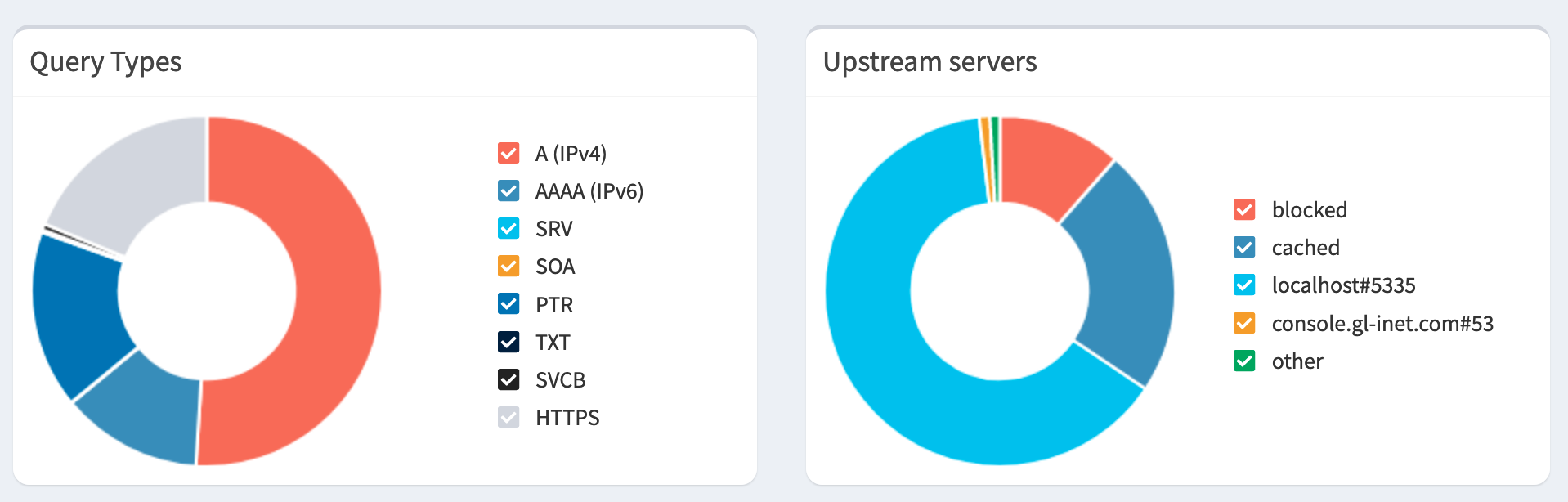Toggle the SVCB legend checkbox
Viewport: 1568px width, 502px height.
click(508, 379)
